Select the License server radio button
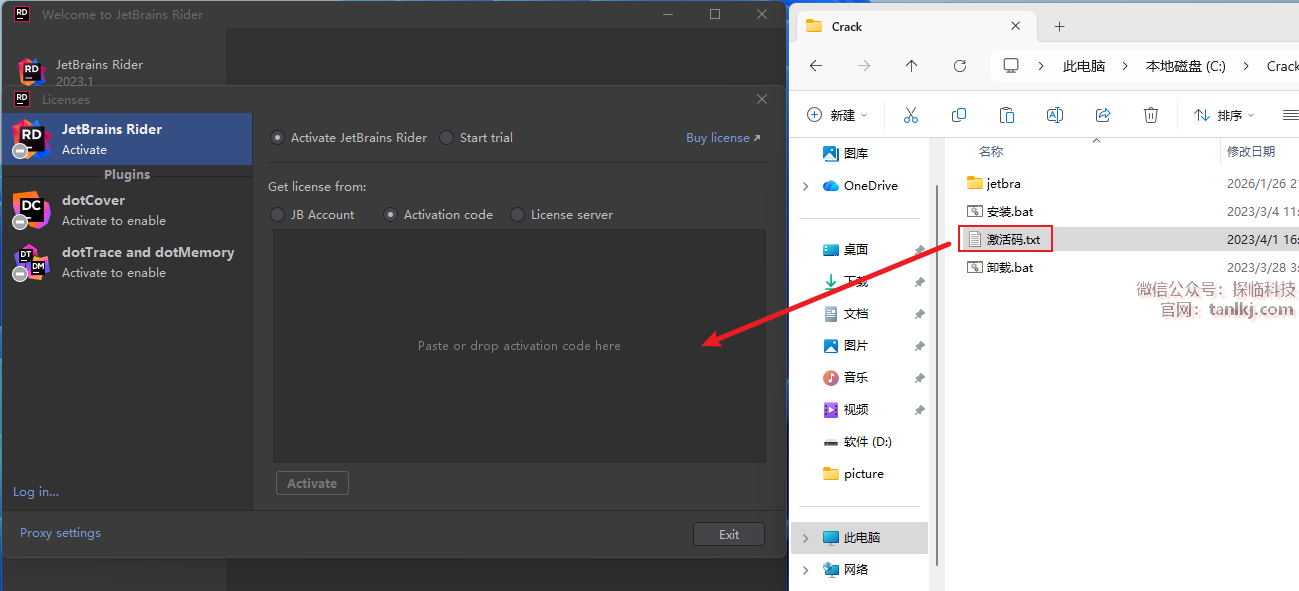This screenshot has height=591, width=1299. [517, 215]
